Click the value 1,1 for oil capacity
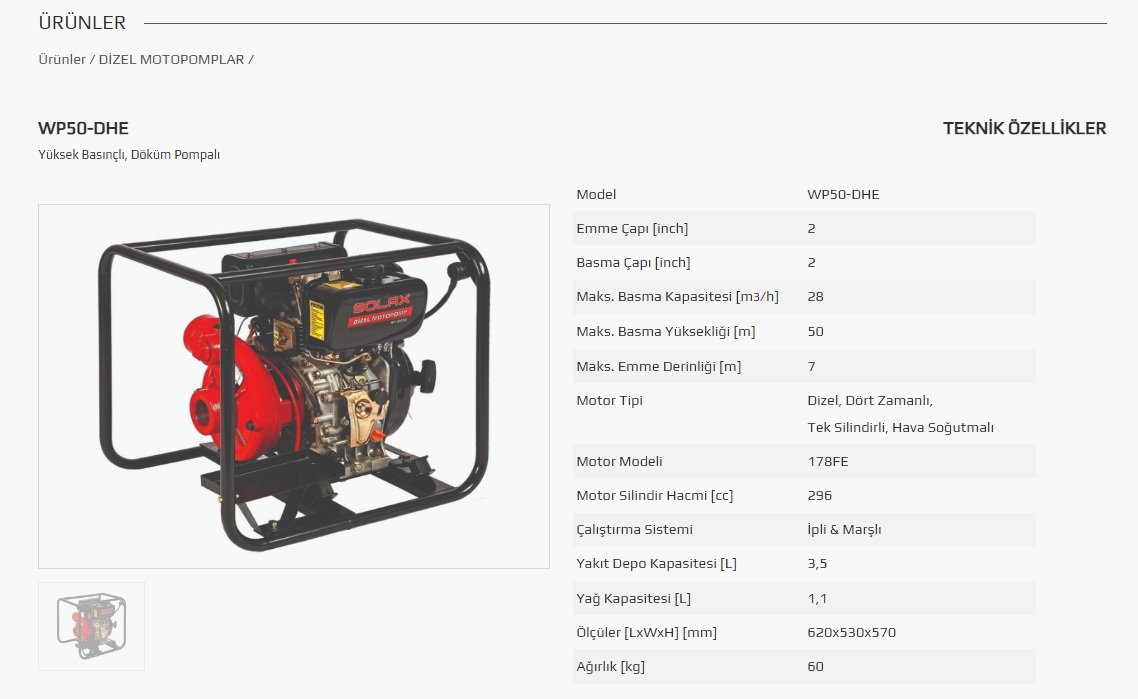 (817, 599)
